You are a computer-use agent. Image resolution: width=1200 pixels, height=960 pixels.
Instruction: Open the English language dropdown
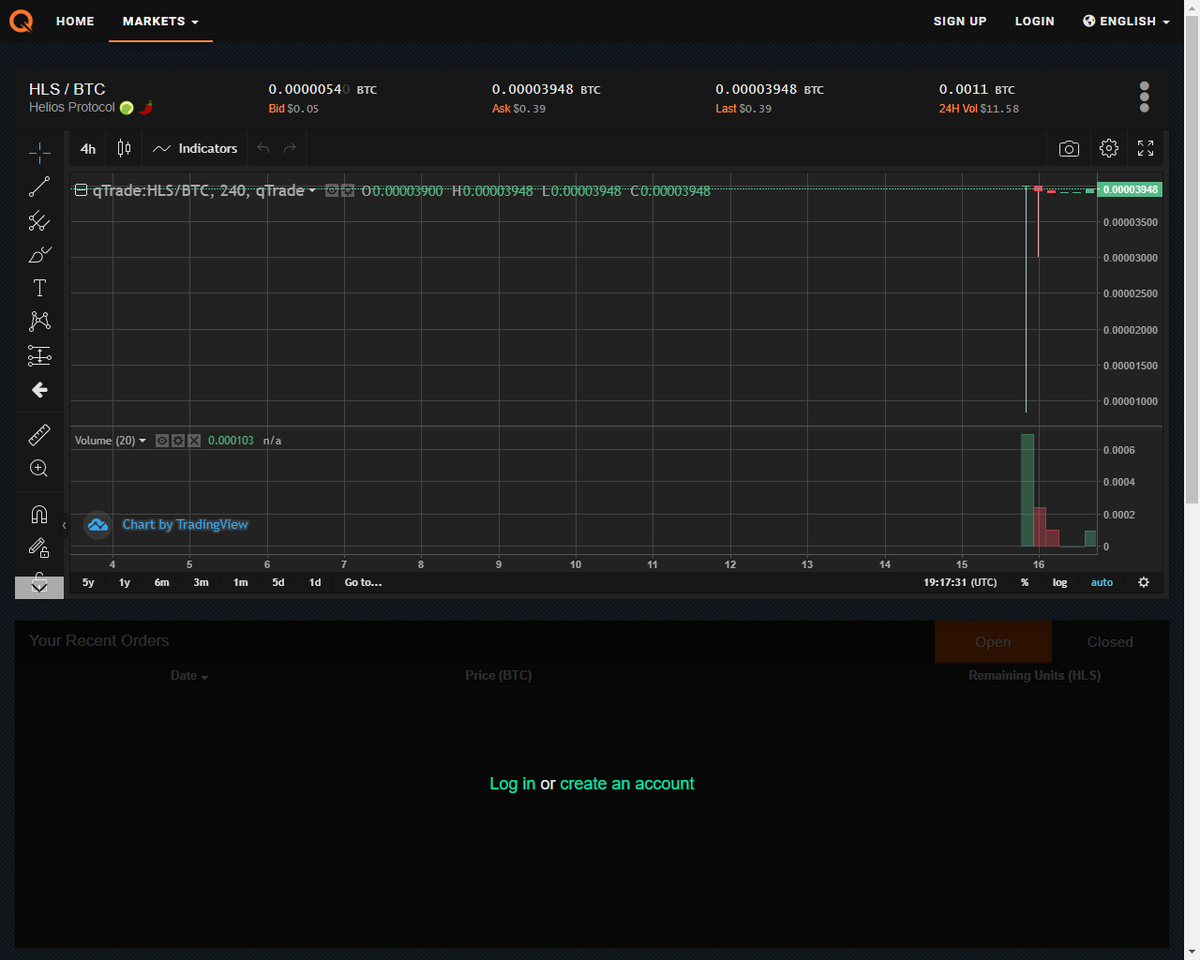tap(1126, 21)
